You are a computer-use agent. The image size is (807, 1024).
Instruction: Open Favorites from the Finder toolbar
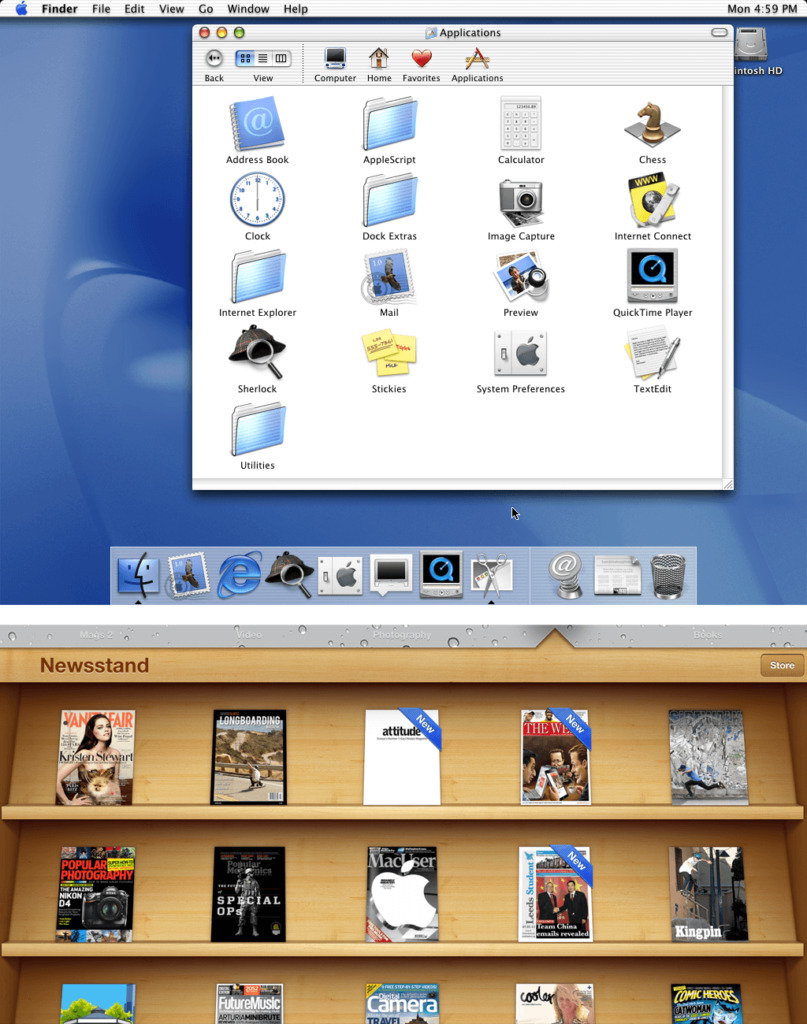point(421,65)
